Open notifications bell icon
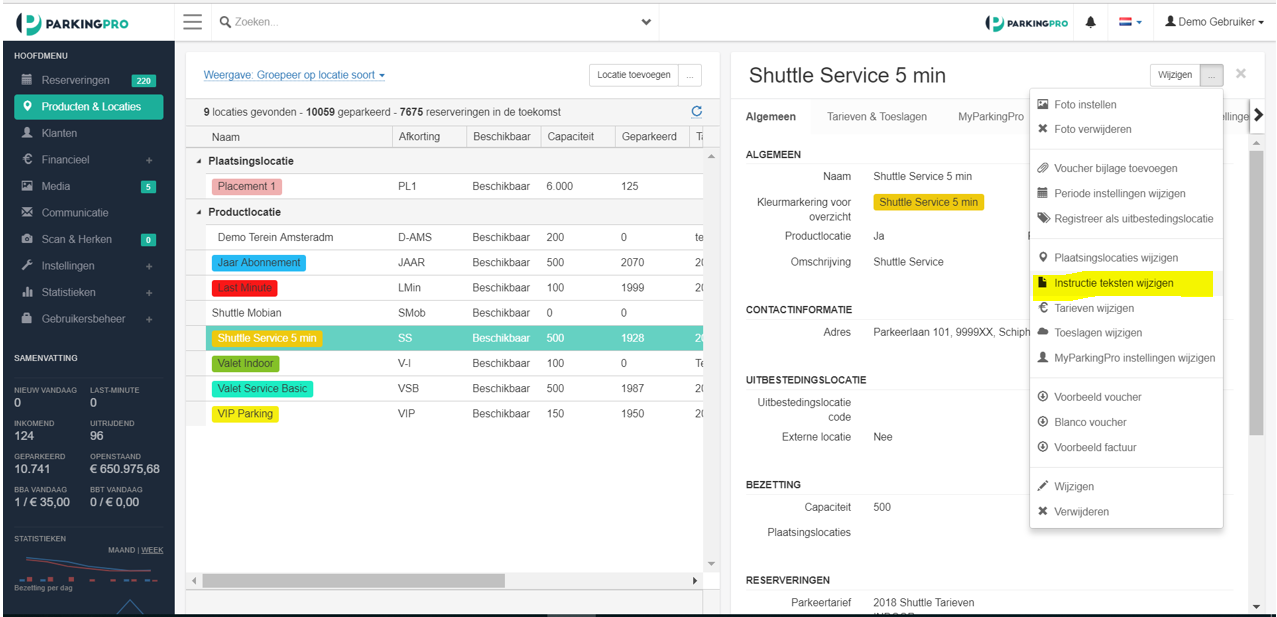 1091,22
